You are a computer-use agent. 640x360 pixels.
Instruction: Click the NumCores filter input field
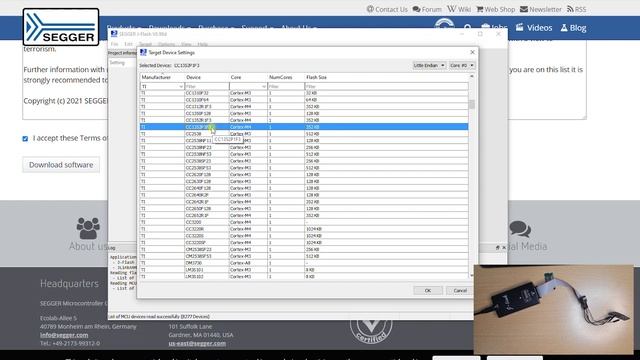point(286,87)
